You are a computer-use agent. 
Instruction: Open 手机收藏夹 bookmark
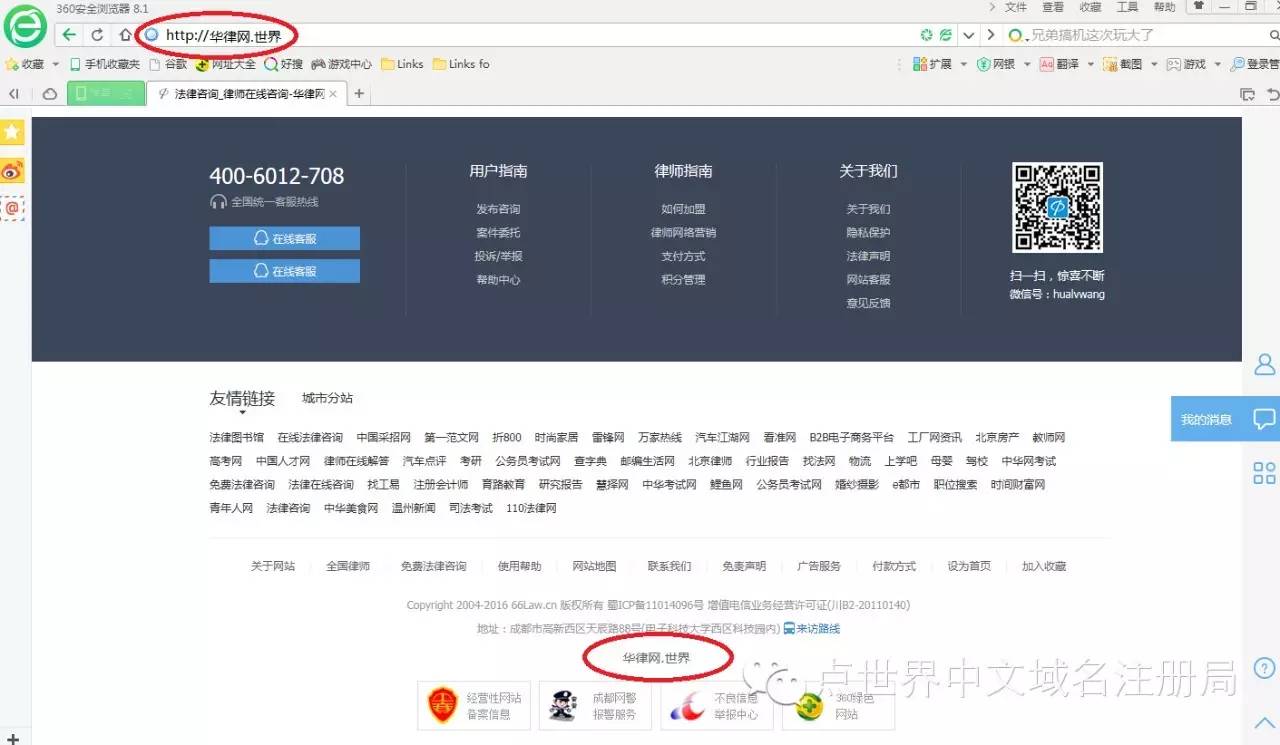coord(105,64)
